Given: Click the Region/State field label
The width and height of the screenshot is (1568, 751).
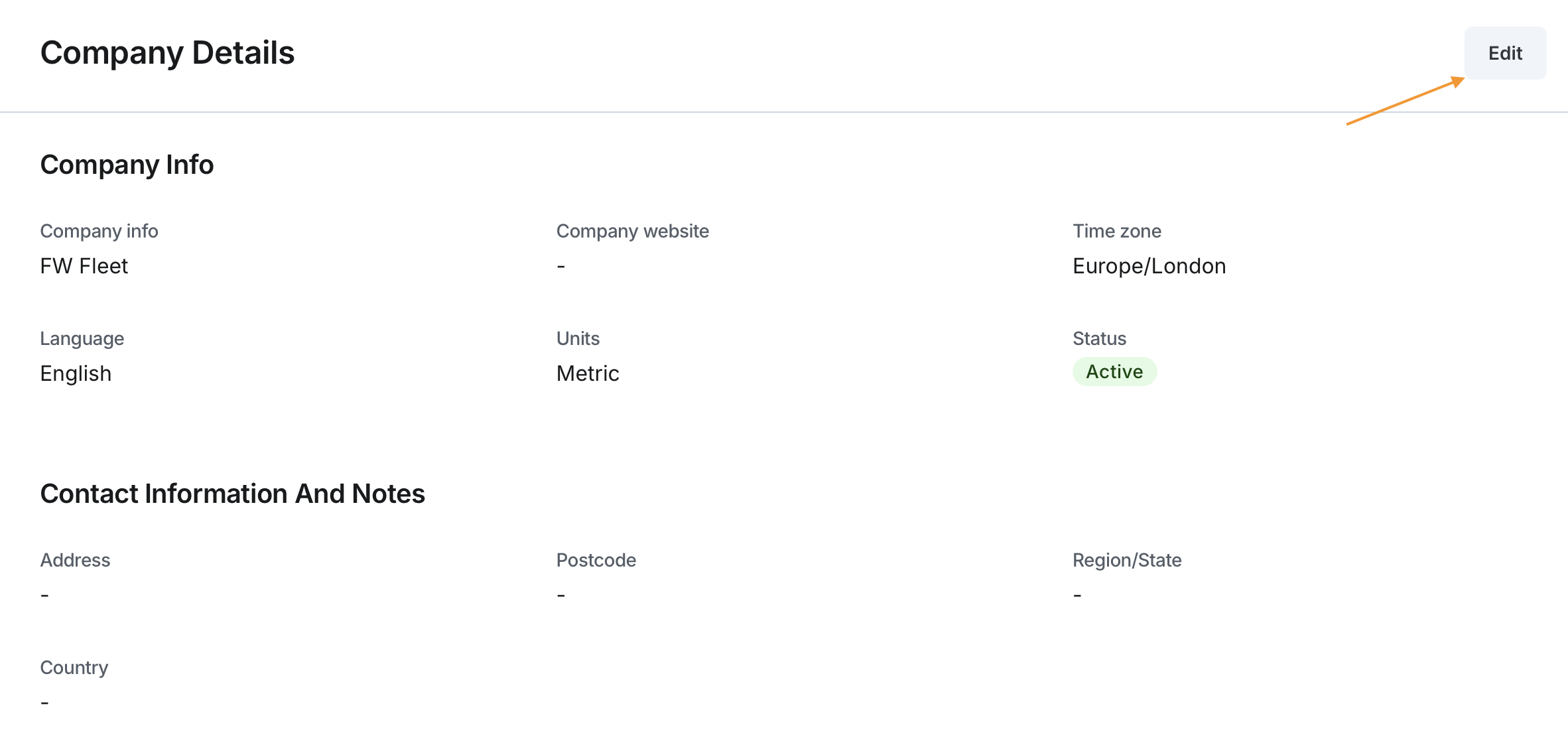Looking at the screenshot, I should [x=1126, y=560].
